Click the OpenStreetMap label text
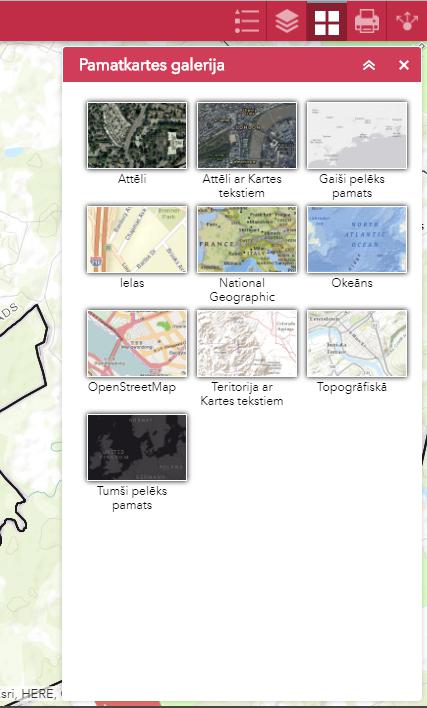This screenshot has width=427, height=708. pos(132,387)
